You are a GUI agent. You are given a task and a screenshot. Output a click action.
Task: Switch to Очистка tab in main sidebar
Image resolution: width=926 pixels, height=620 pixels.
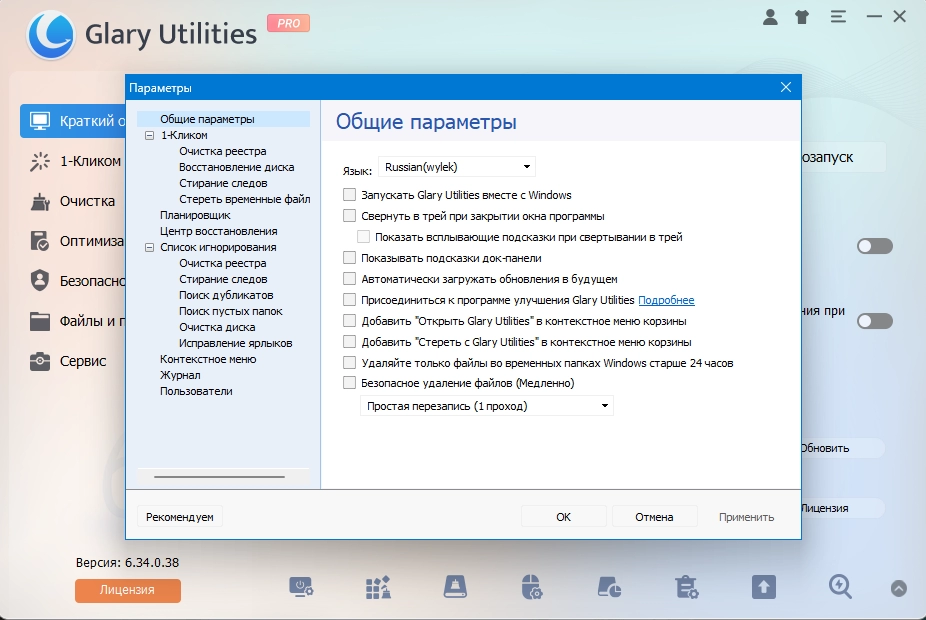pyautogui.click(x=73, y=201)
